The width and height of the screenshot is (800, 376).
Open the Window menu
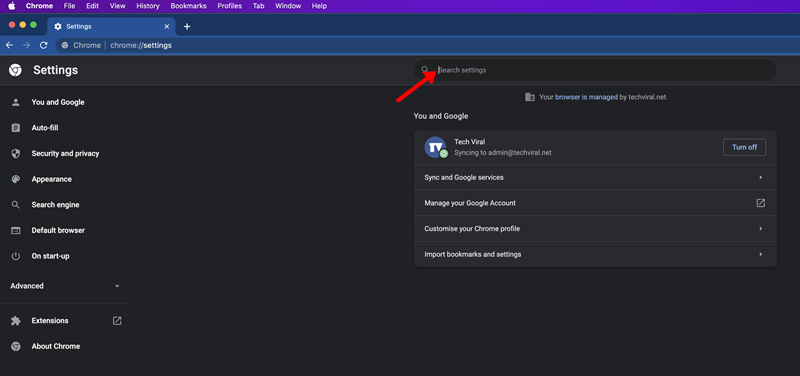coord(288,6)
